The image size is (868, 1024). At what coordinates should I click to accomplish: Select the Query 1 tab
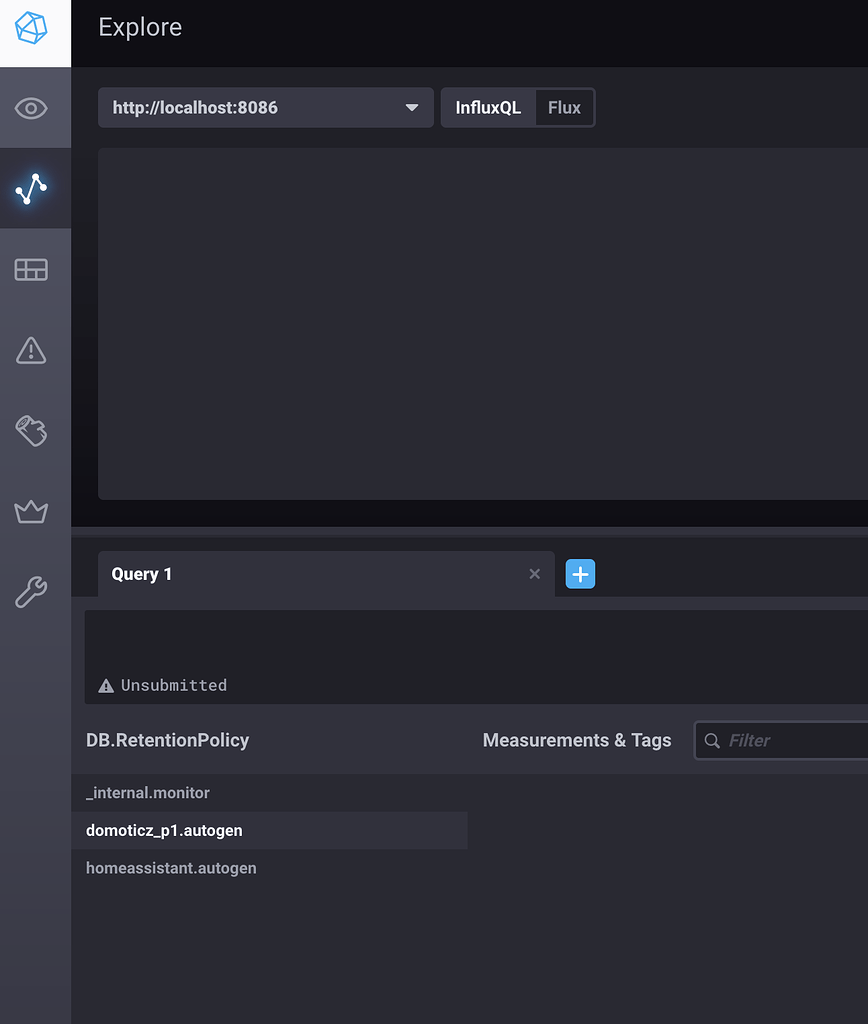(141, 573)
